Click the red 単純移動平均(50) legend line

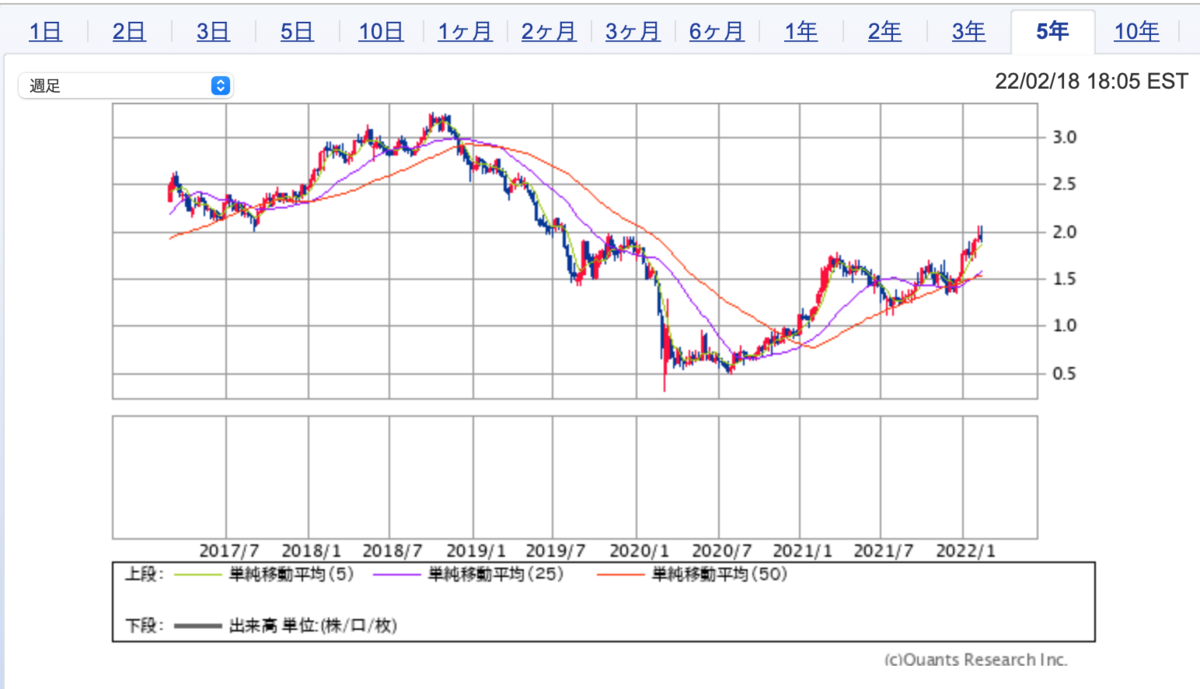click(621, 575)
